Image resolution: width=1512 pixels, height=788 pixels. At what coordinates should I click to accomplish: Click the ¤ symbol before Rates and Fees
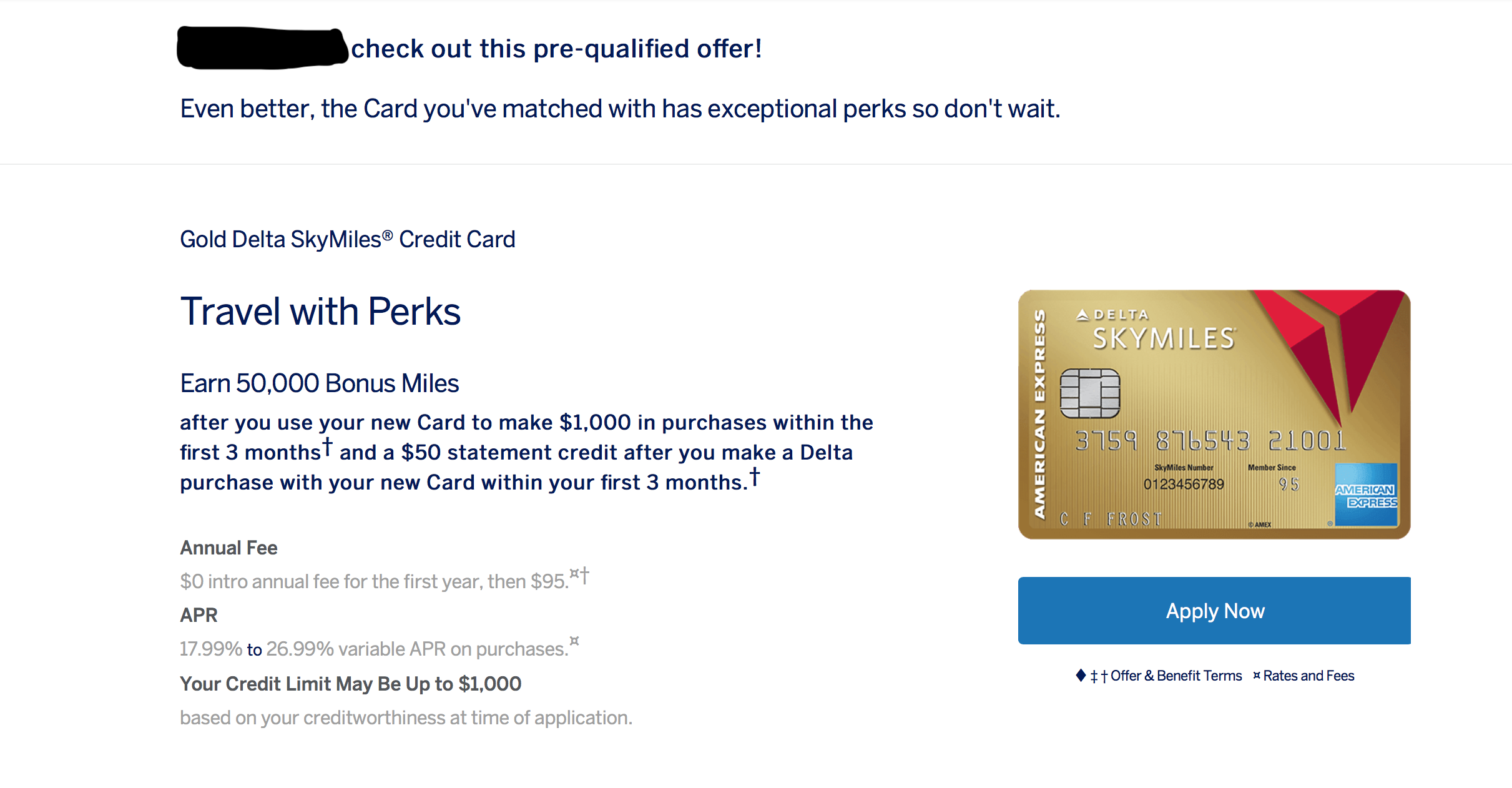1257,675
